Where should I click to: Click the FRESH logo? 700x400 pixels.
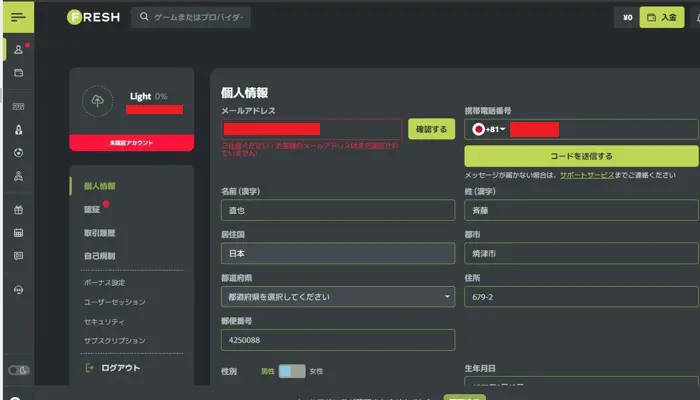(x=93, y=17)
